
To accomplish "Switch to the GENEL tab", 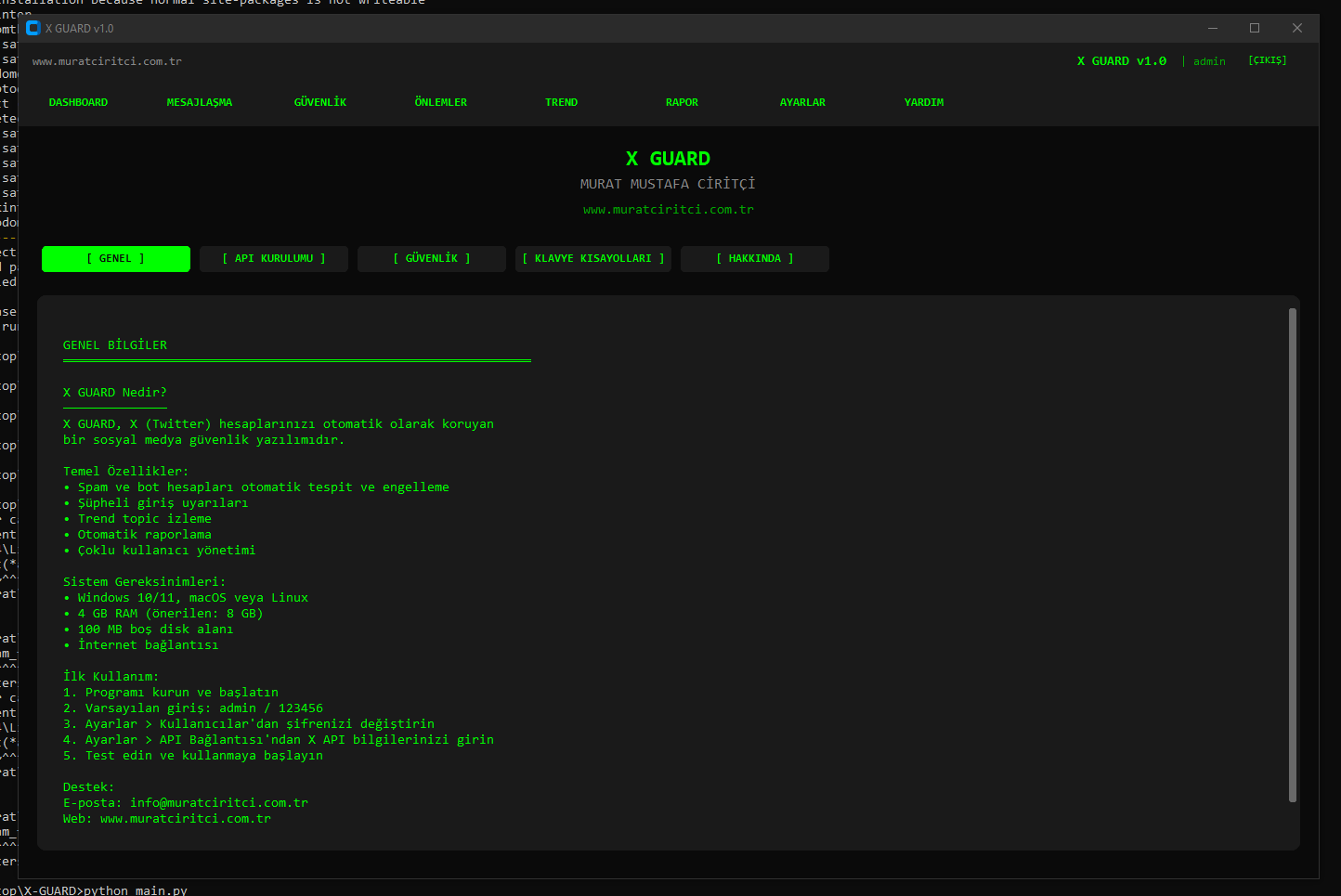I will 116,259.
